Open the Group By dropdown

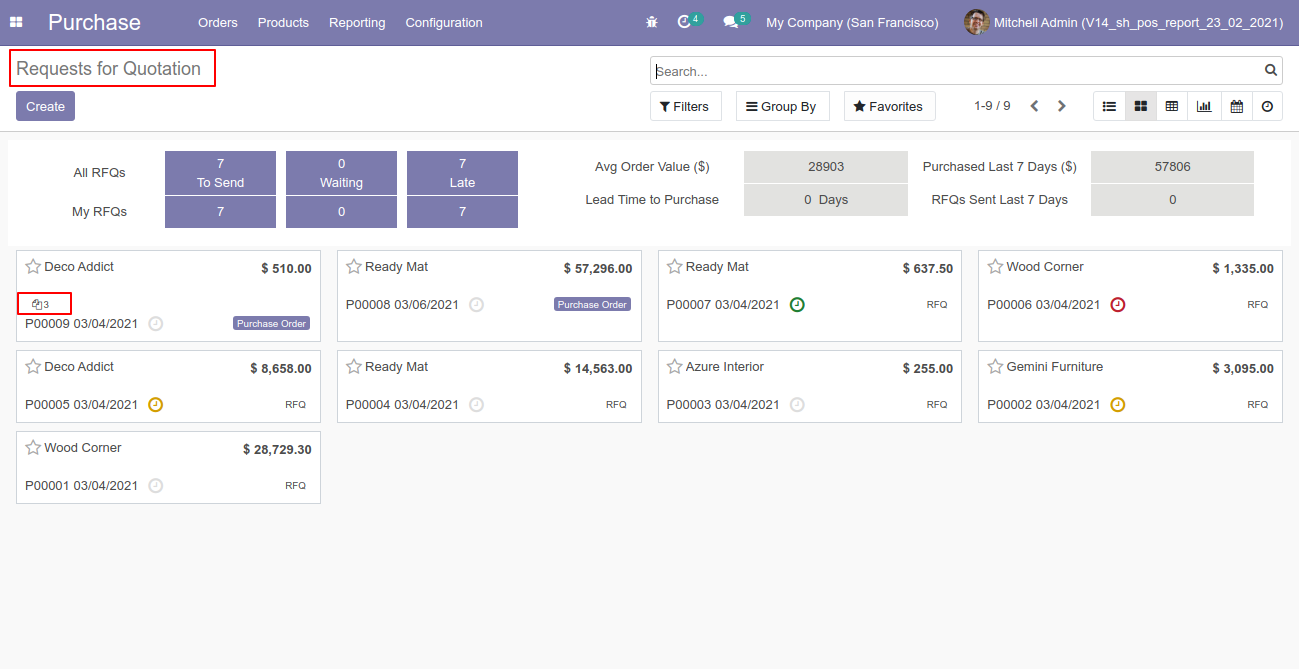(783, 106)
